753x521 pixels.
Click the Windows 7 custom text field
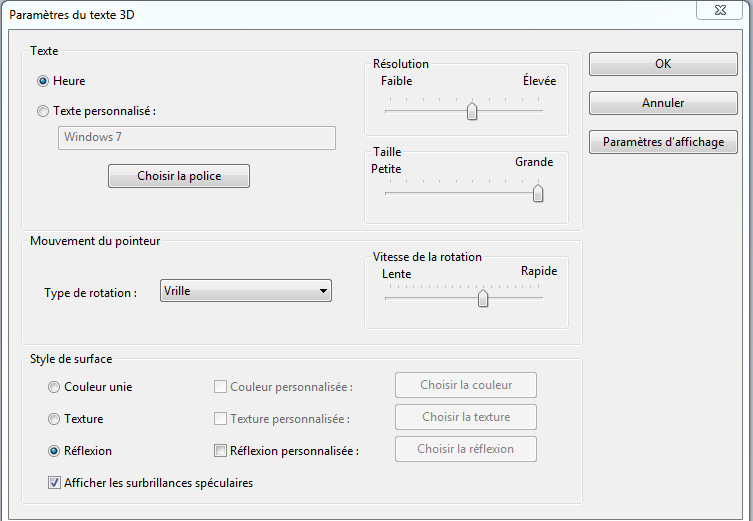coord(197,138)
